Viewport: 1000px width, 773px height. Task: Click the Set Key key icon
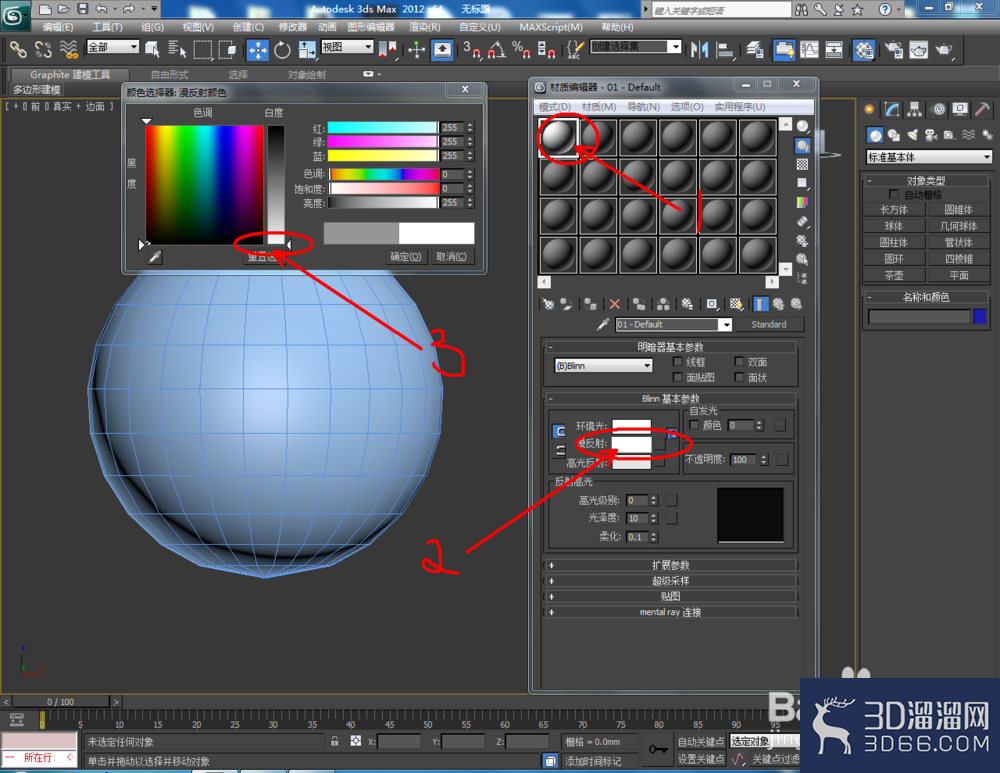point(658,749)
